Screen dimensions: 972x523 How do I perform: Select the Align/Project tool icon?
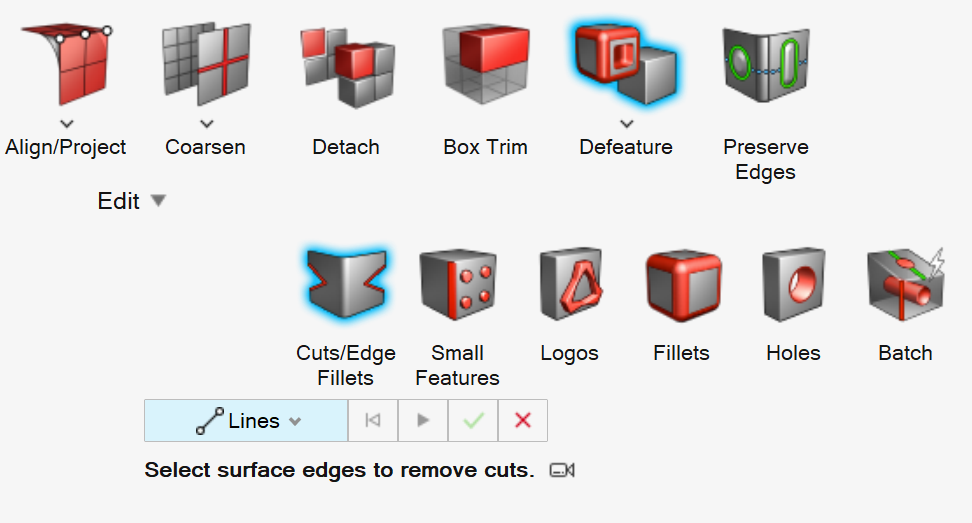[66, 64]
